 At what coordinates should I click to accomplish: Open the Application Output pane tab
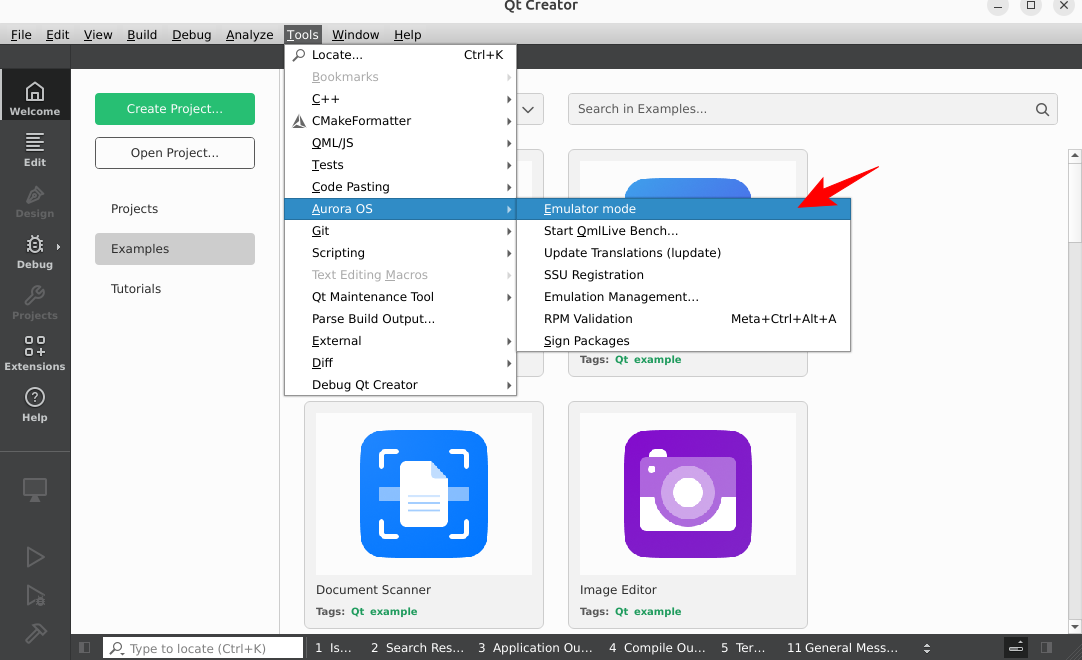[535, 648]
